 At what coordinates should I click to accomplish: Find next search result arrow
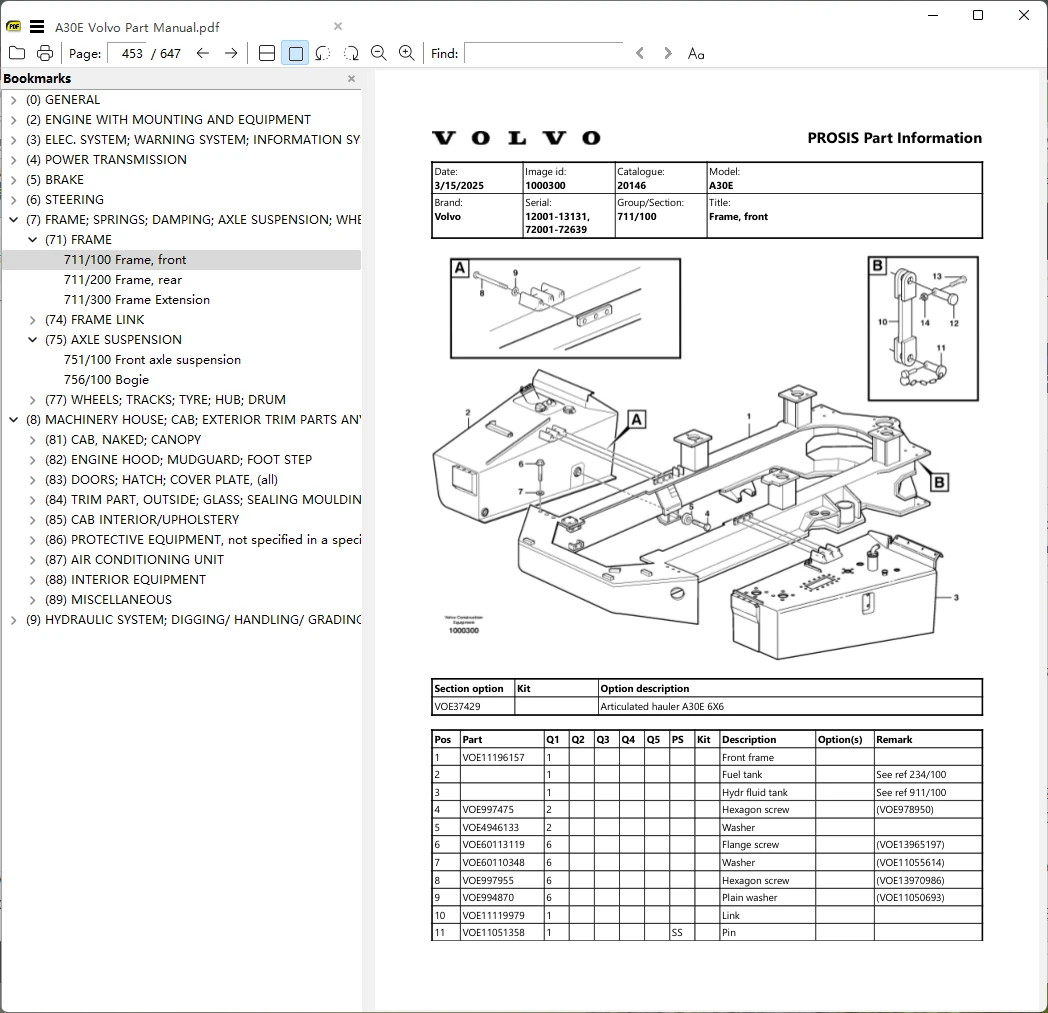[668, 53]
